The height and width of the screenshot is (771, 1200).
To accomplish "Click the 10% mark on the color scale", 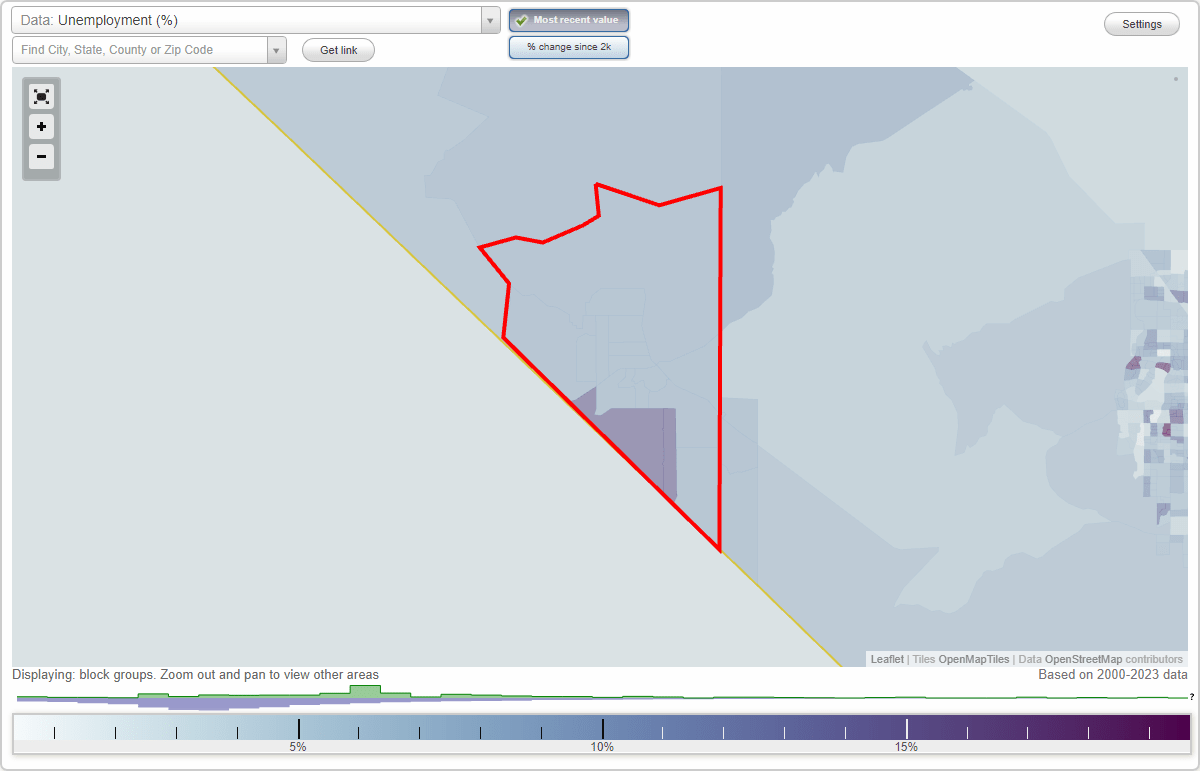I will pos(602,747).
